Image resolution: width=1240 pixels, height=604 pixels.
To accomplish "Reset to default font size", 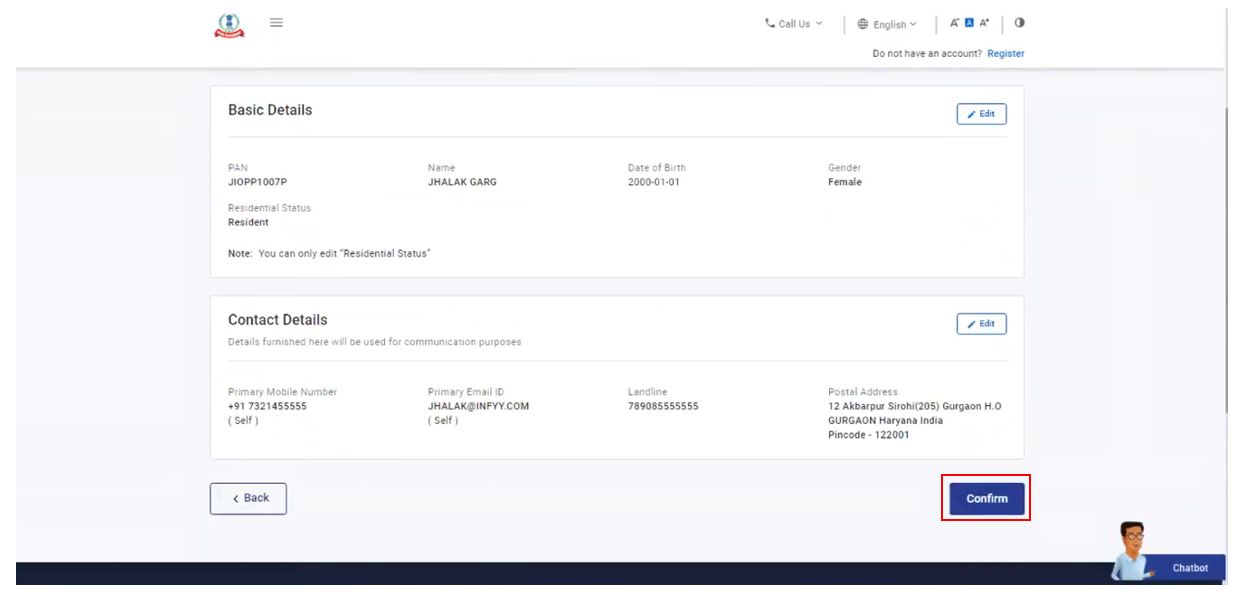I will coord(969,23).
